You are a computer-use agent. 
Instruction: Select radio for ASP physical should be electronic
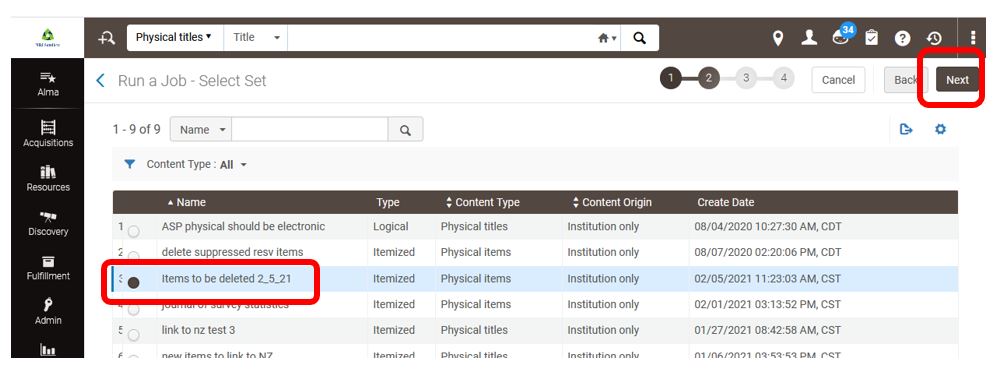133,231
